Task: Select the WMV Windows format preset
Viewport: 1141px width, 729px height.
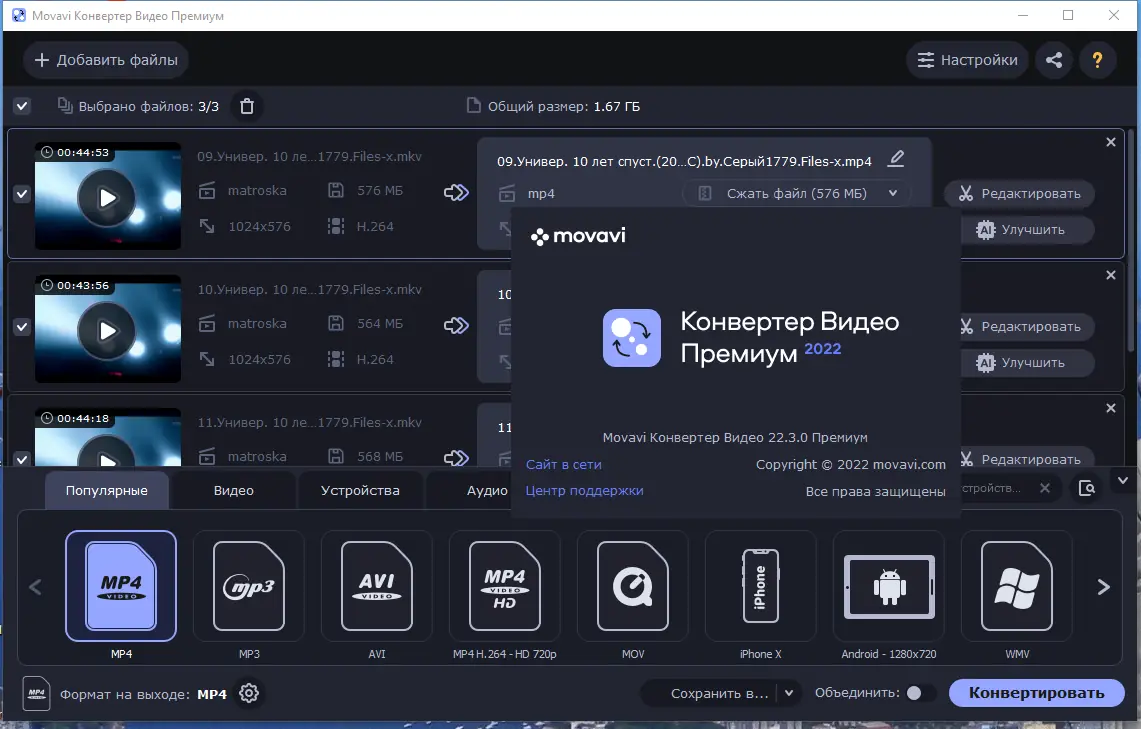Action: pyautogui.click(x=1017, y=586)
